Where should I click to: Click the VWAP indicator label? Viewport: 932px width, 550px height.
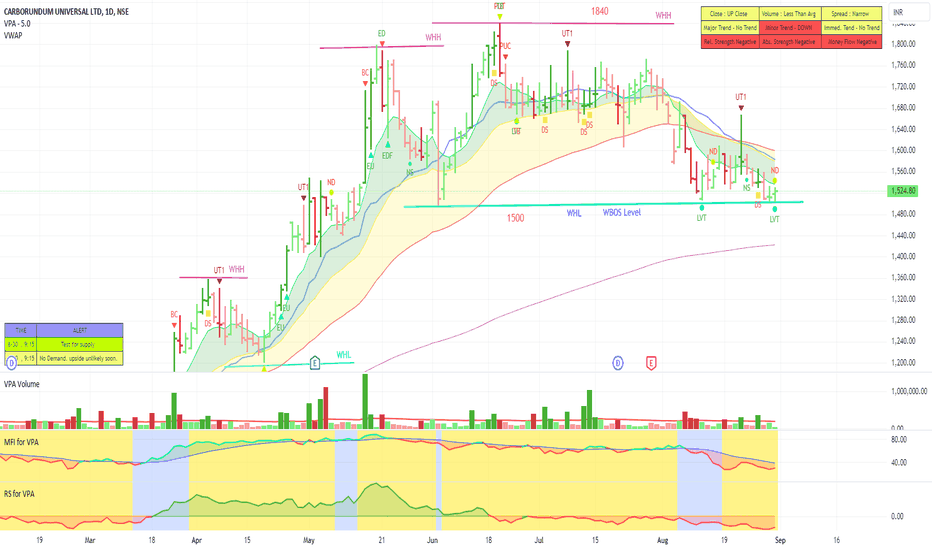pos(13,36)
